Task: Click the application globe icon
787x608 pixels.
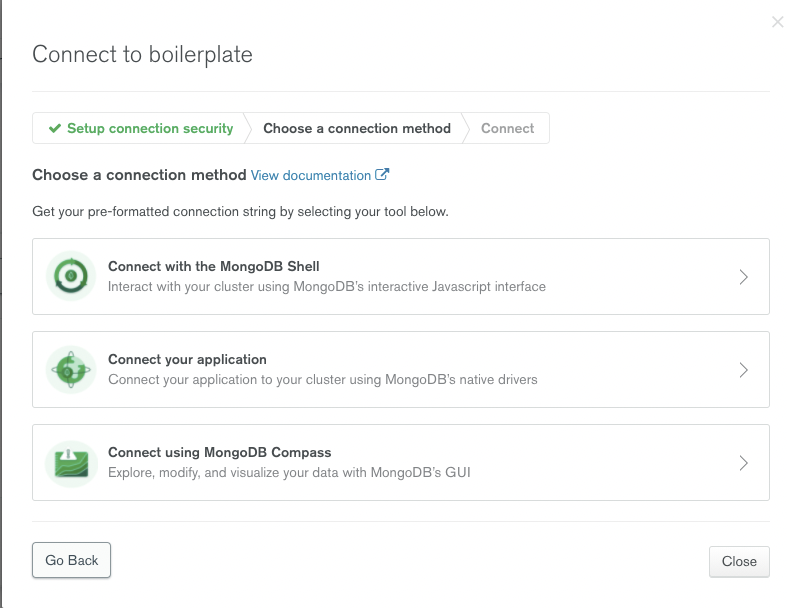Action: [x=71, y=370]
